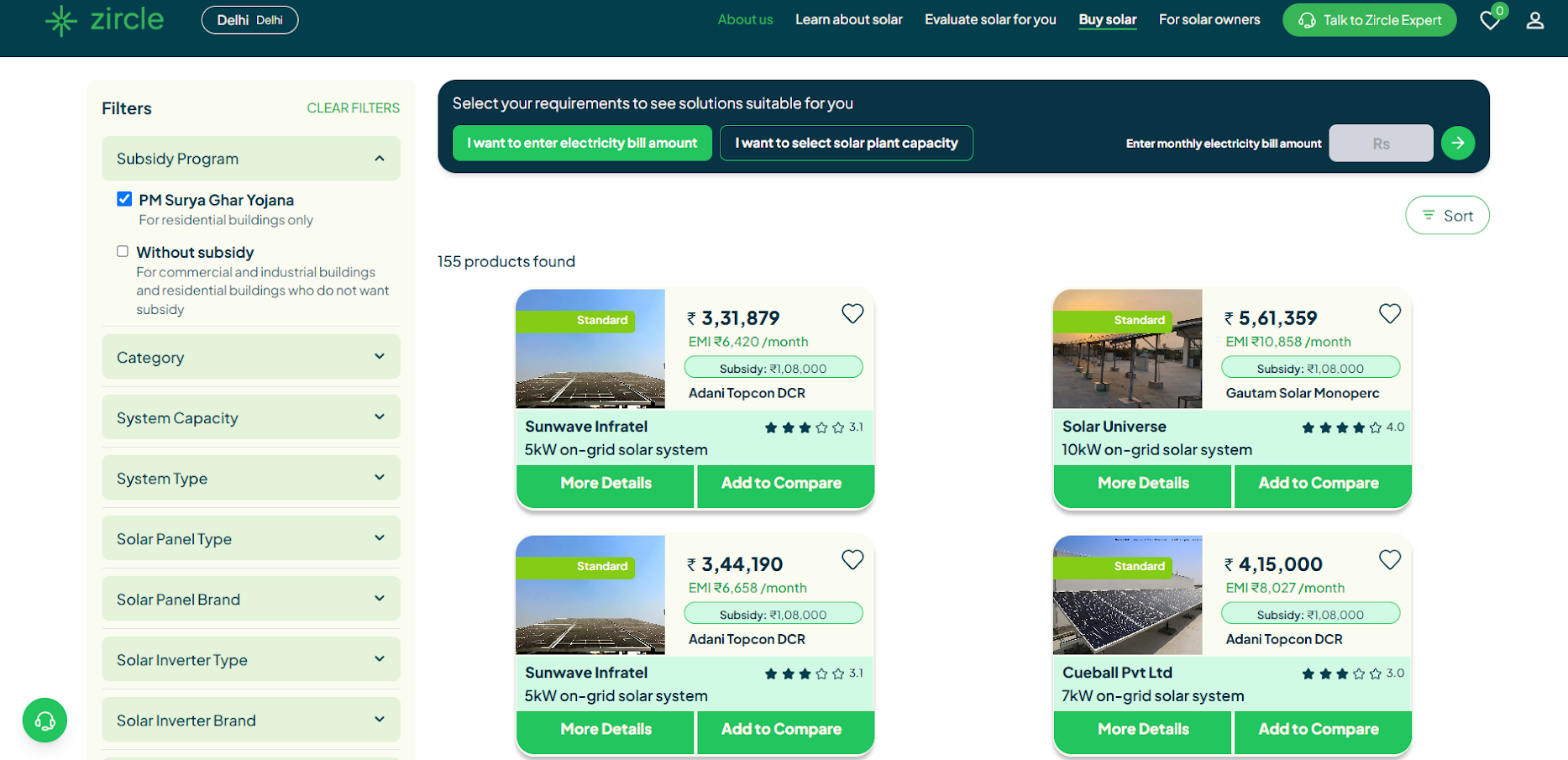Click 'EMI ₹8,027 /month' text
1568x760 pixels.
(1285, 588)
